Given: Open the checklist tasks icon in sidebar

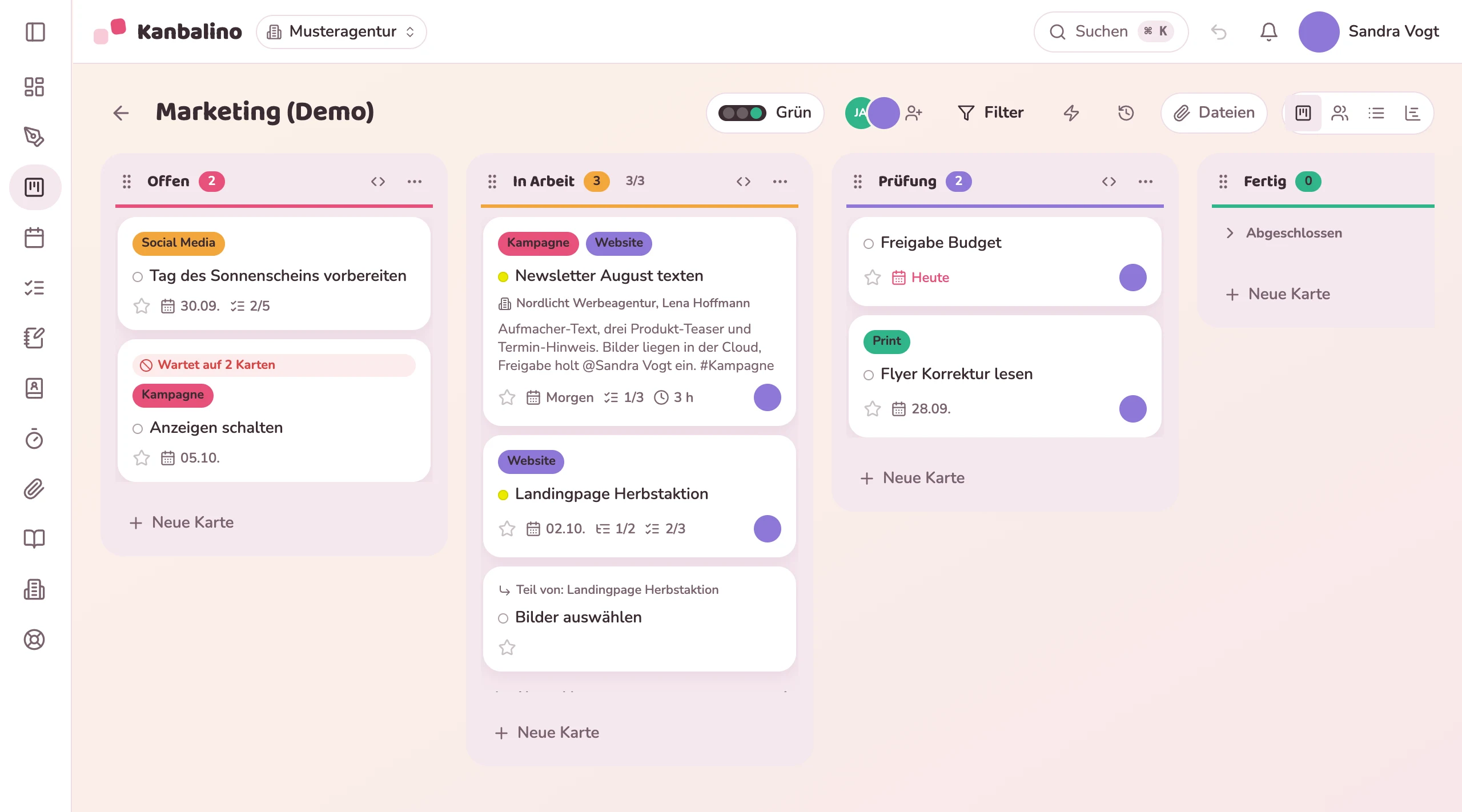Looking at the screenshot, I should pyautogui.click(x=34, y=288).
